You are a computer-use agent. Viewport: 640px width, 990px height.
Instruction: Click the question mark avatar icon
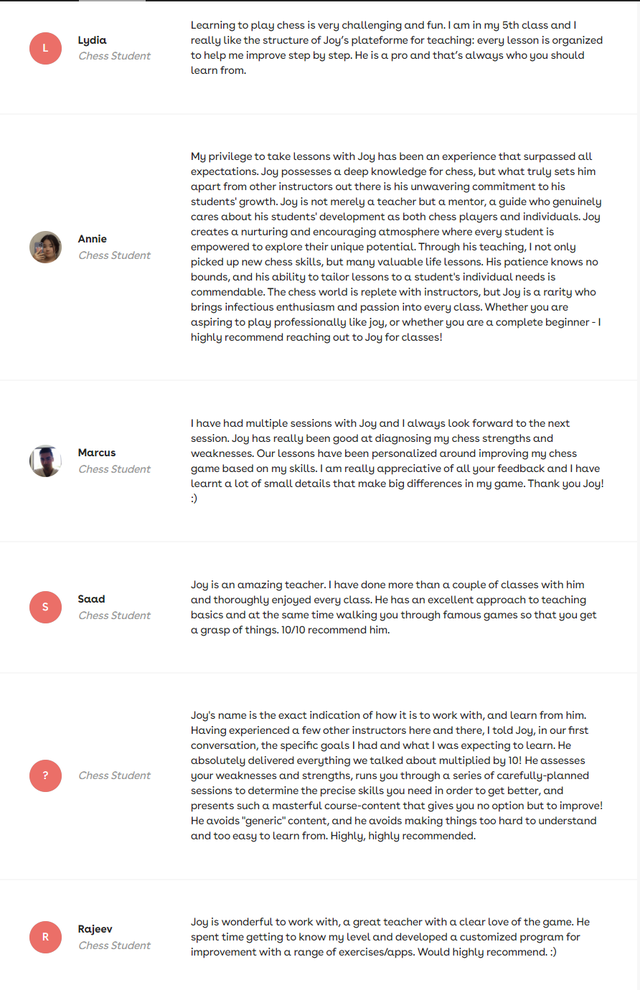45,775
